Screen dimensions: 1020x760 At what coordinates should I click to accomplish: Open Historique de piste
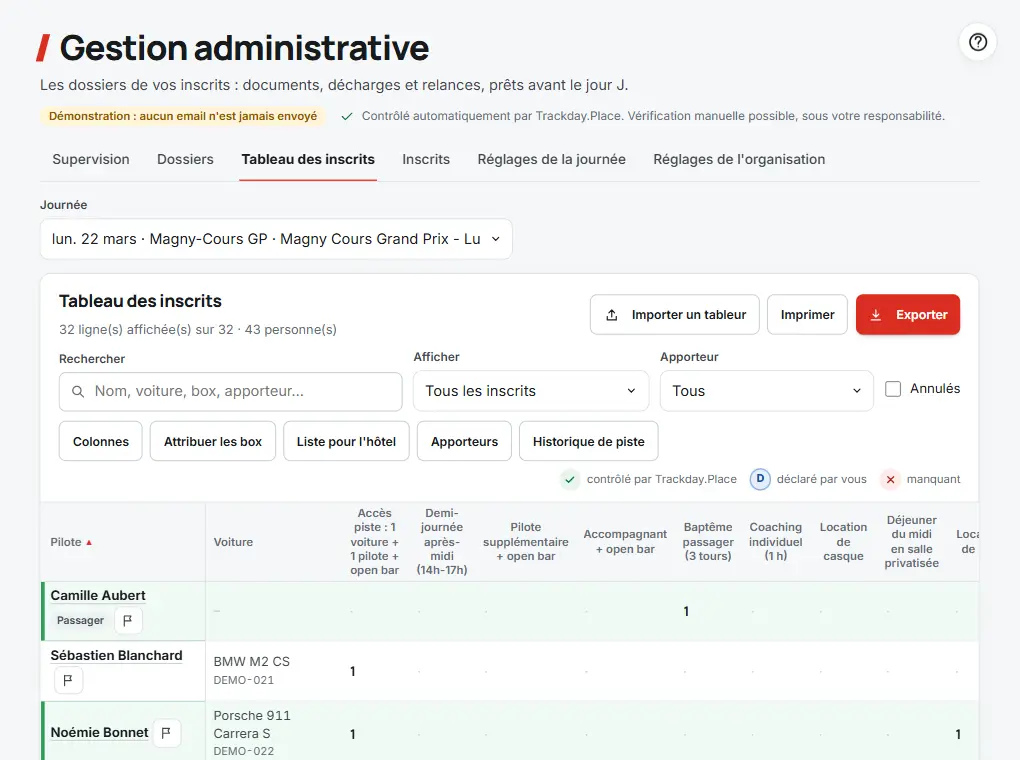589,442
